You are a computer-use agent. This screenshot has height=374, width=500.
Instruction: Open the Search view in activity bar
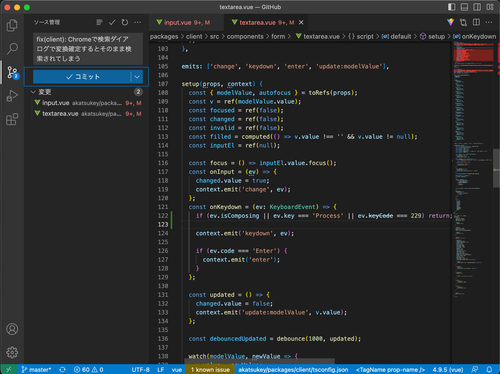coord(12,49)
